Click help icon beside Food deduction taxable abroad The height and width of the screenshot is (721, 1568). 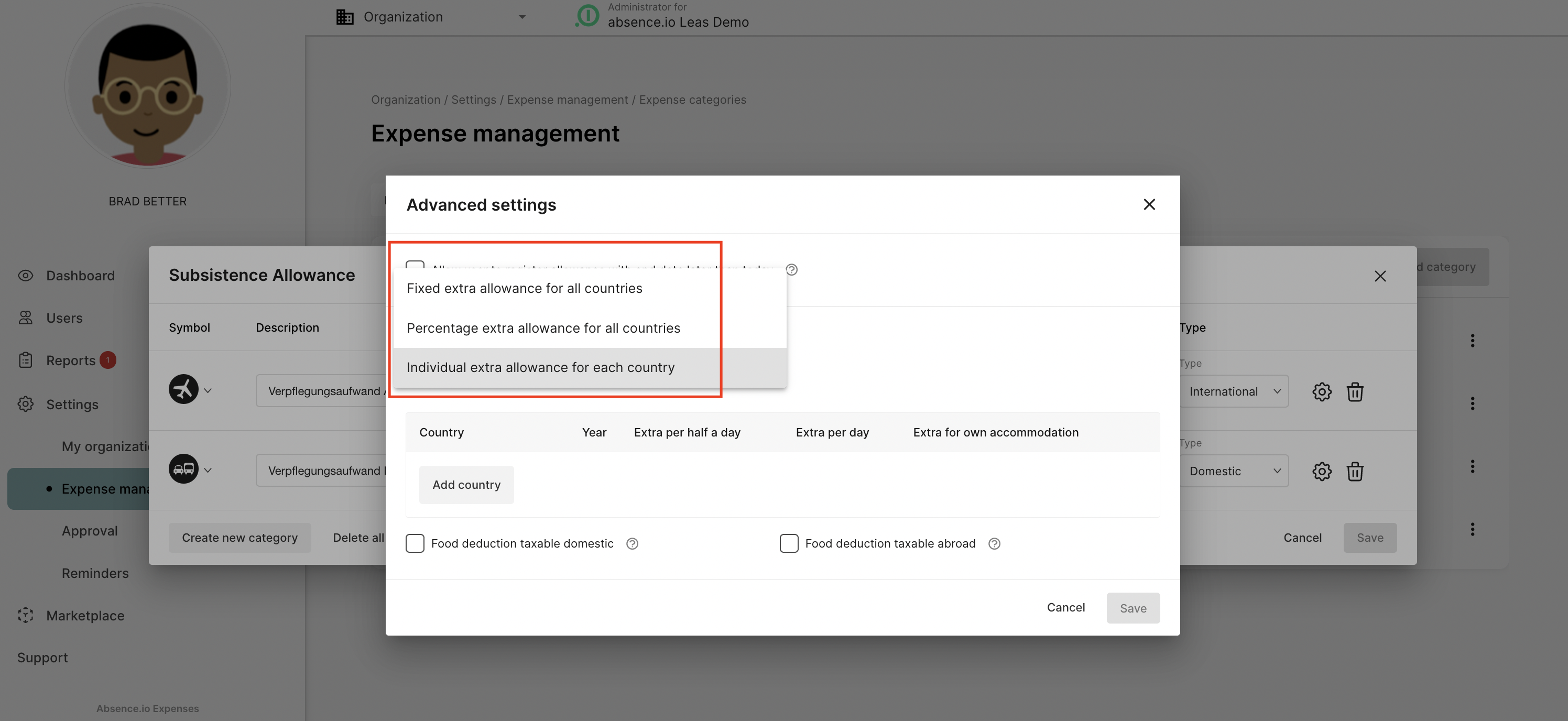coord(994,543)
